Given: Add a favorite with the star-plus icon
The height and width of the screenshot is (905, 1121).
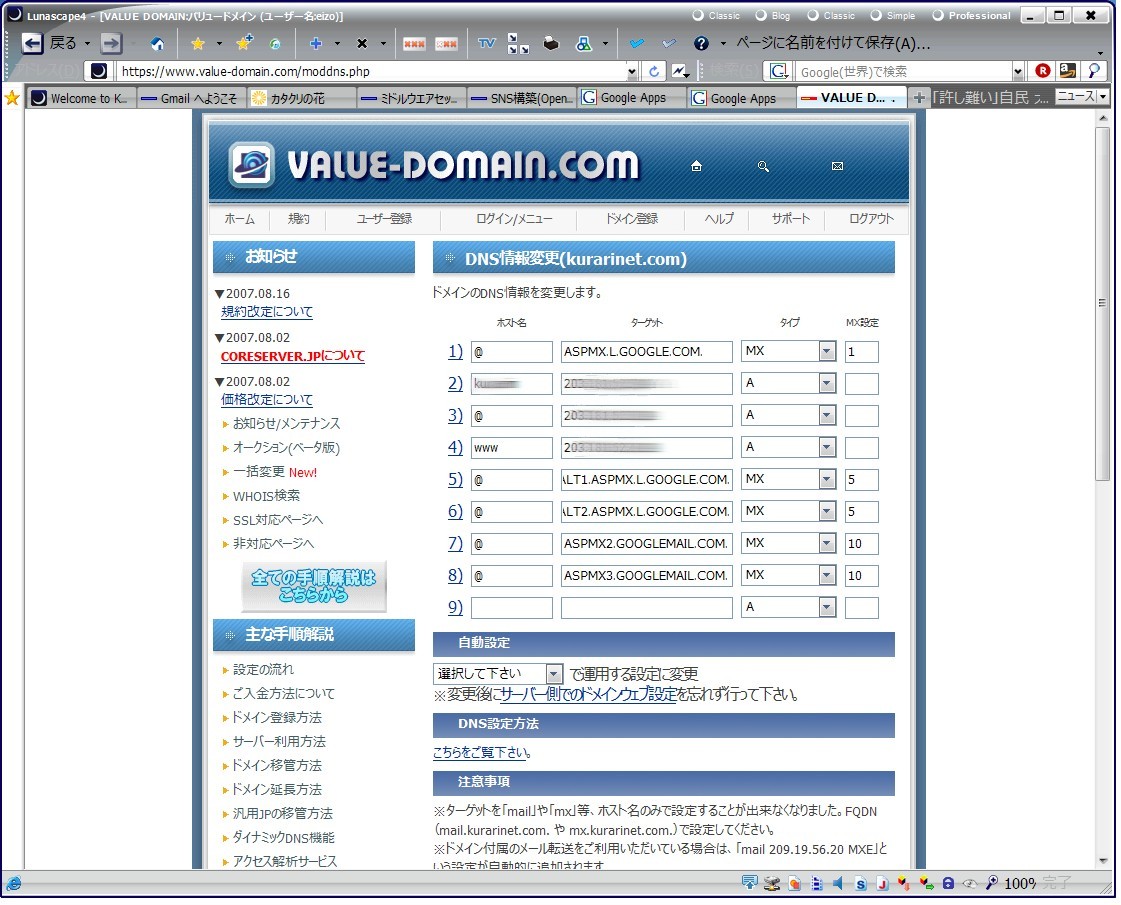Looking at the screenshot, I should (244, 44).
